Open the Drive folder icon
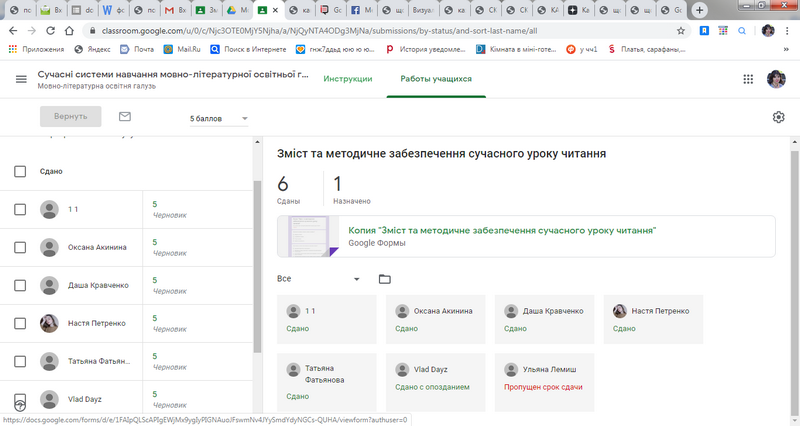Image resolution: width=800 pixels, height=426 pixels. (x=385, y=279)
